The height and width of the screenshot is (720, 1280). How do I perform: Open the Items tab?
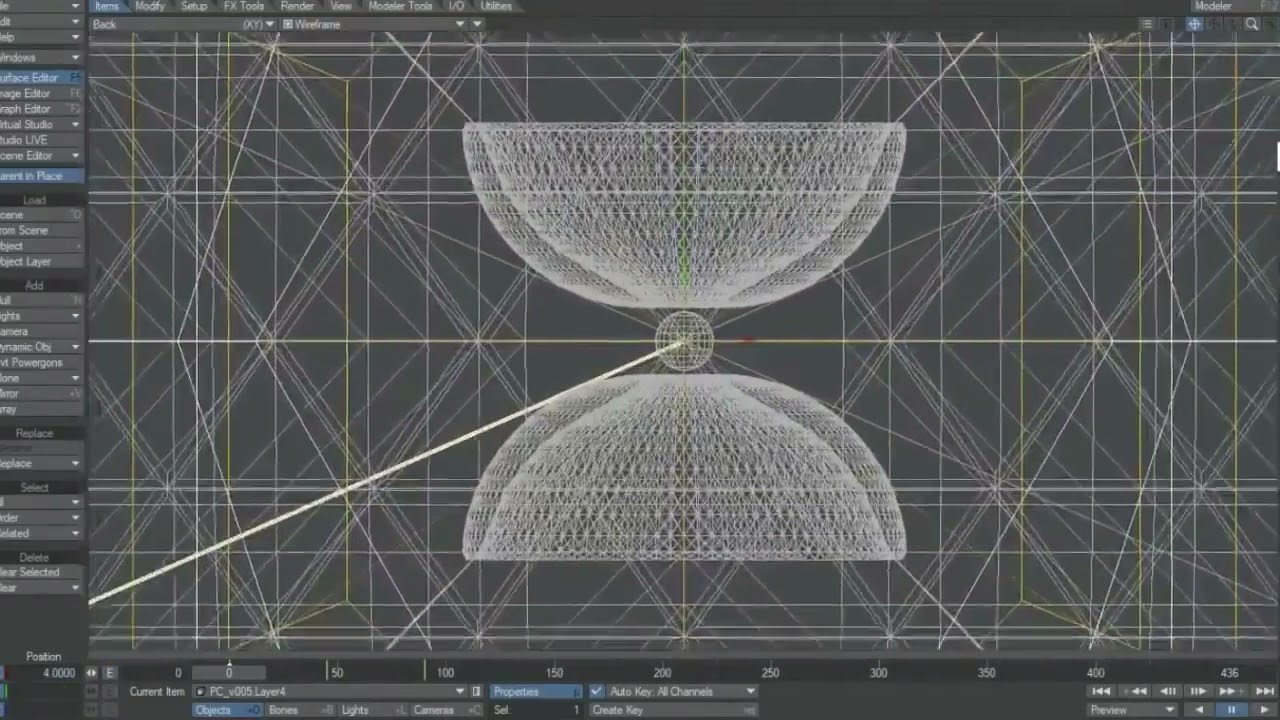(106, 6)
